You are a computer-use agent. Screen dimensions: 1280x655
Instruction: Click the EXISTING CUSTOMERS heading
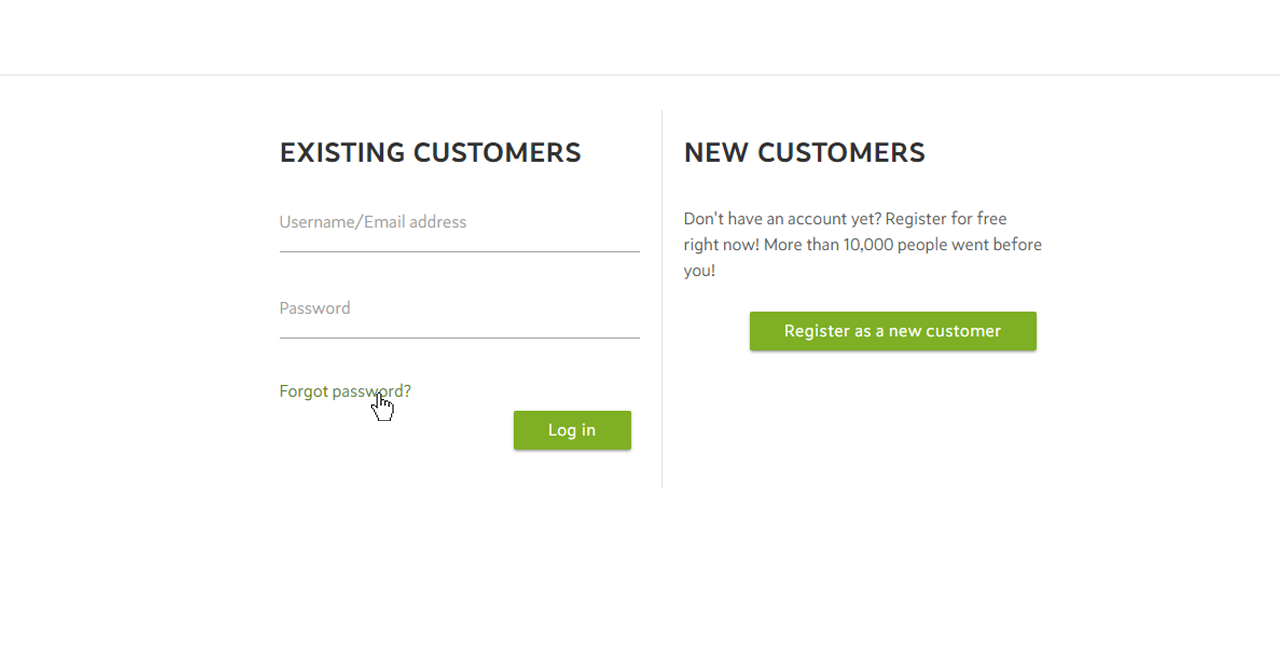coord(430,153)
